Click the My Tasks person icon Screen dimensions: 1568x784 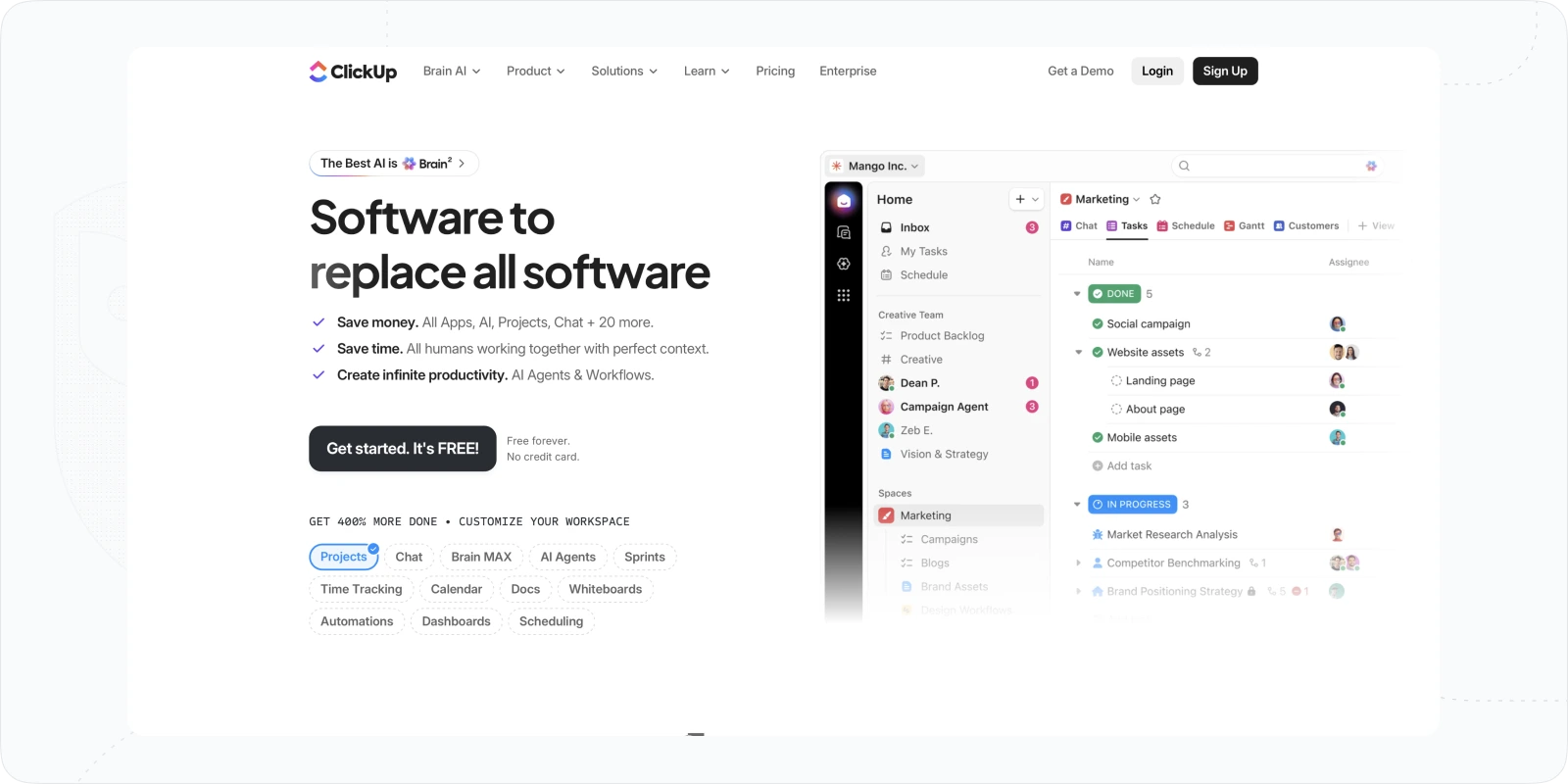tap(886, 251)
